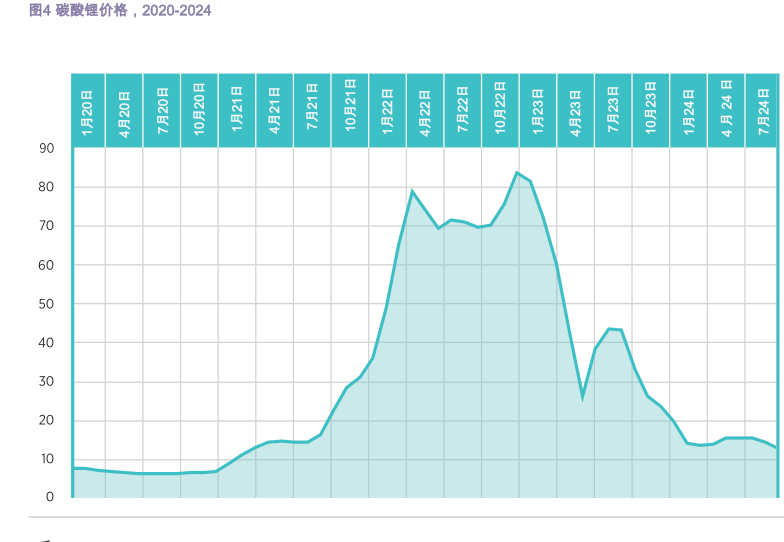Click the 90 label on the y-axis
784x542 pixels.
point(46,148)
